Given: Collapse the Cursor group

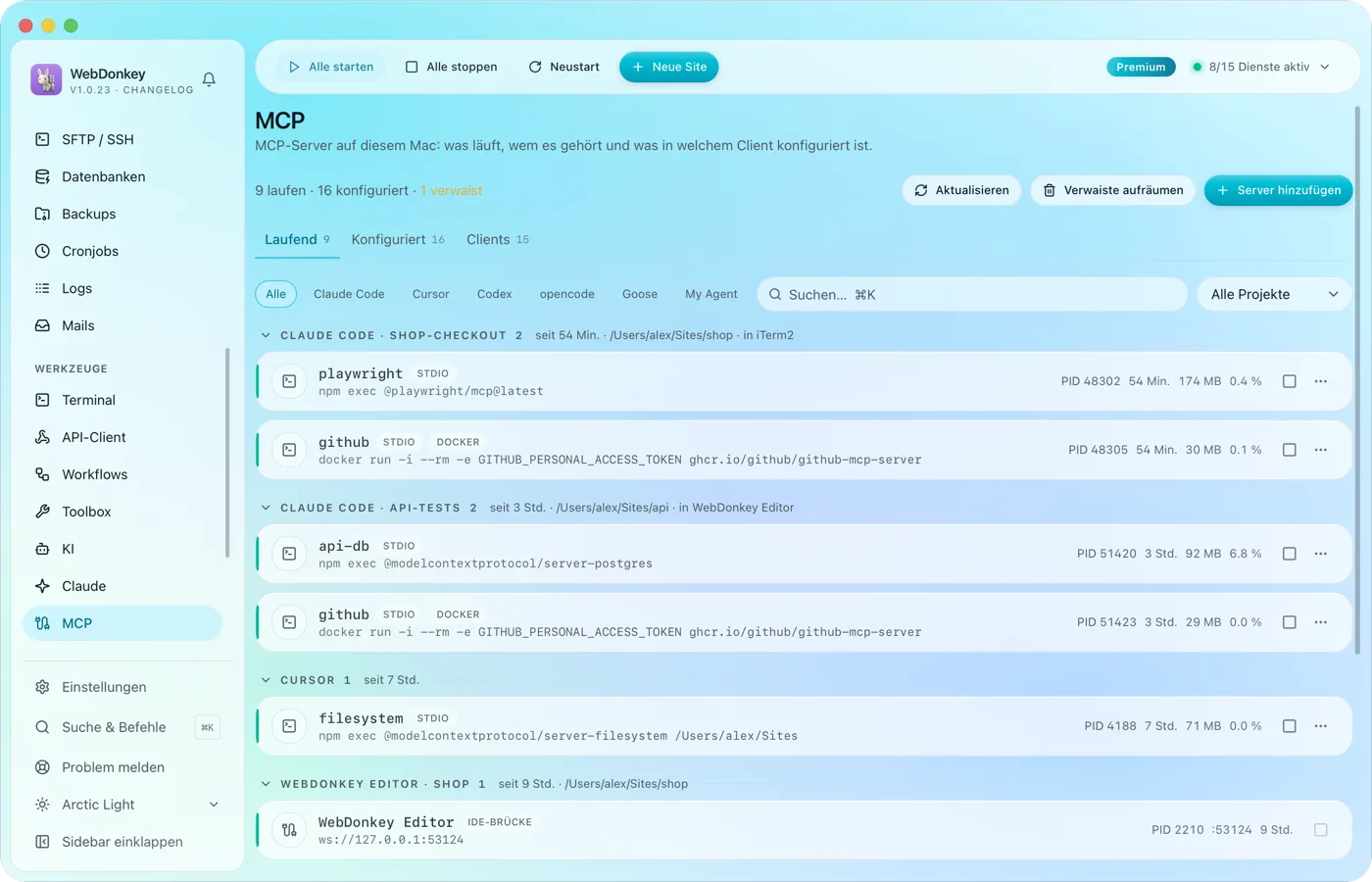Looking at the screenshot, I should [x=266, y=680].
